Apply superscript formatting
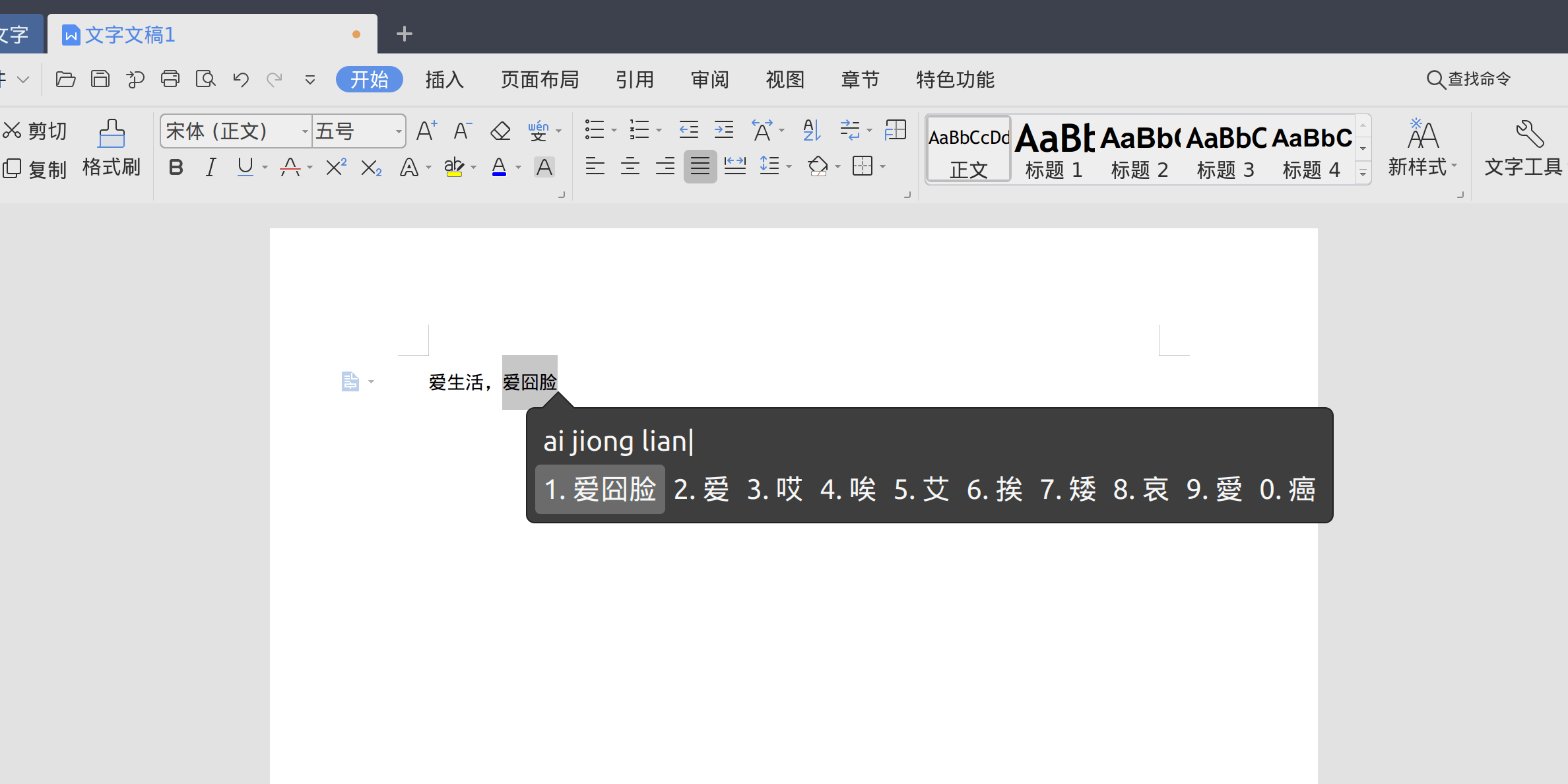Screen dimensions: 1568x784 pyautogui.click(x=335, y=166)
